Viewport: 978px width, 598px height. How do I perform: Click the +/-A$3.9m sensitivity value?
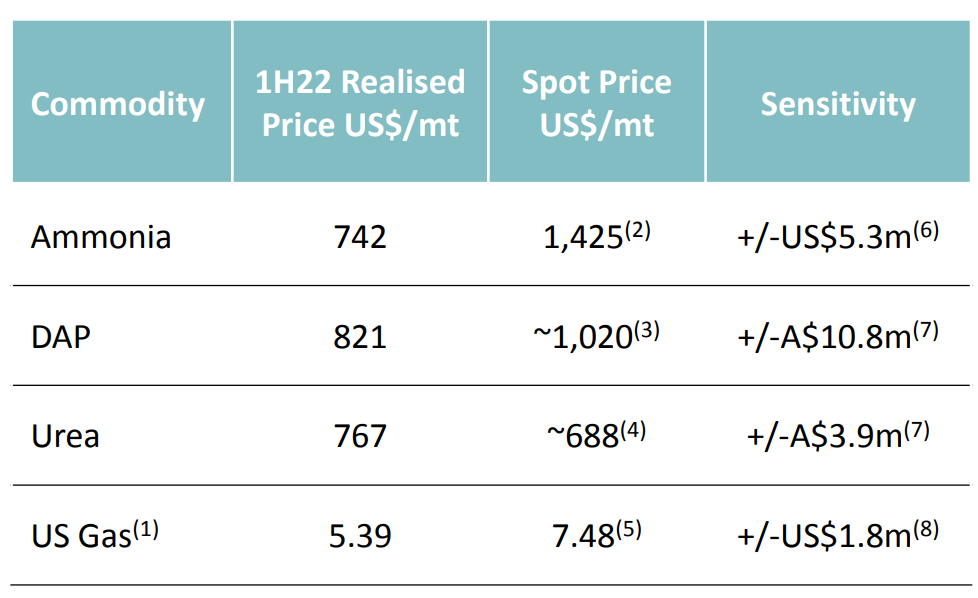click(838, 435)
